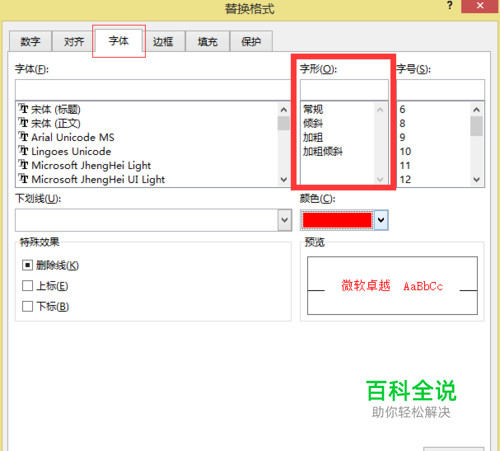500x451 pixels.
Task: Click font size list scroll up arrow
Action: [x=477, y=109]
